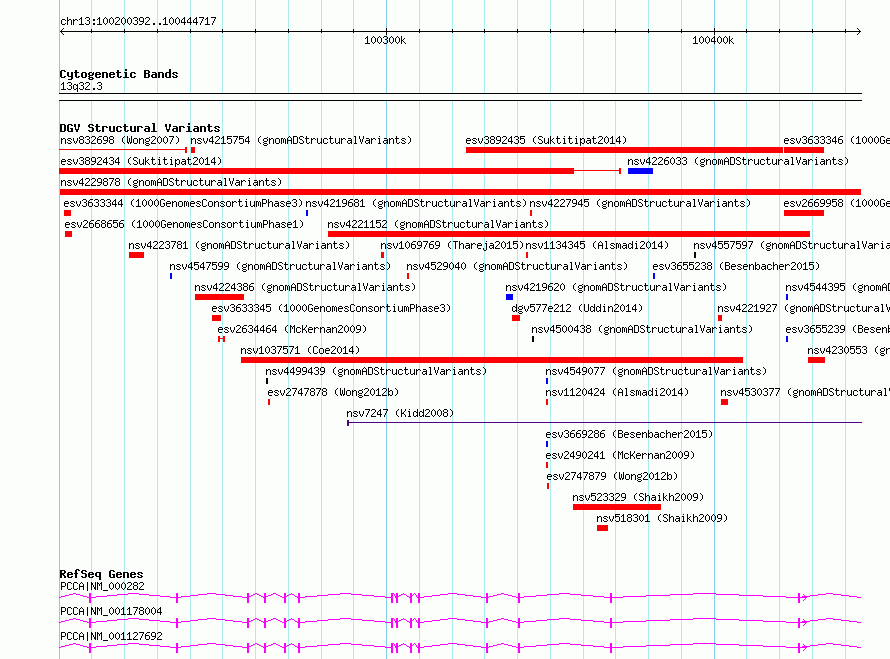Click nsv1120424 (Alsmadi2014) label
The image size is (890, 659).
point(617,392)
